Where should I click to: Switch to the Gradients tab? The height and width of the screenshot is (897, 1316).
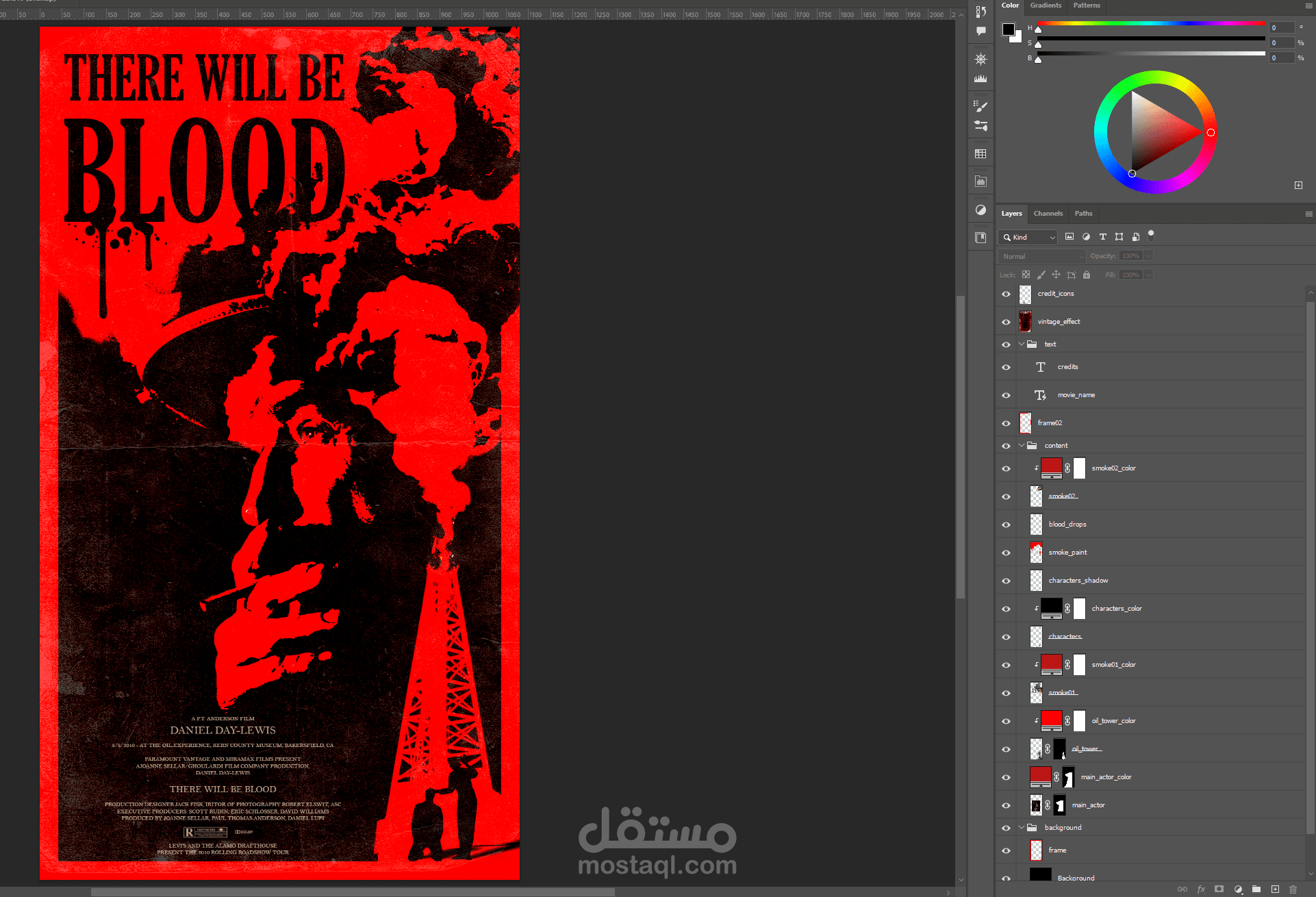(1046, 5)
